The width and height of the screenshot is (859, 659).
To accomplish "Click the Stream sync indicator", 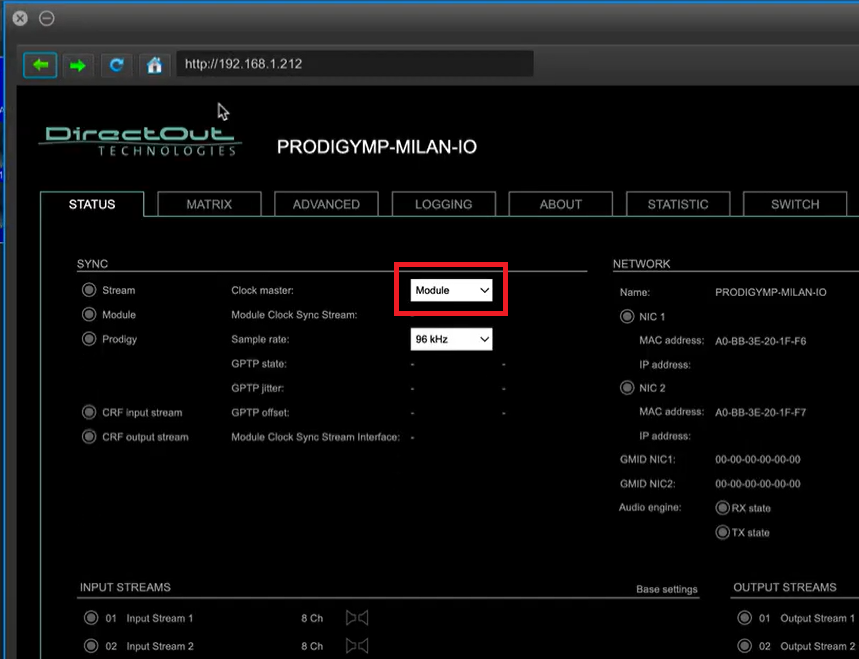I will coord(89,290).
